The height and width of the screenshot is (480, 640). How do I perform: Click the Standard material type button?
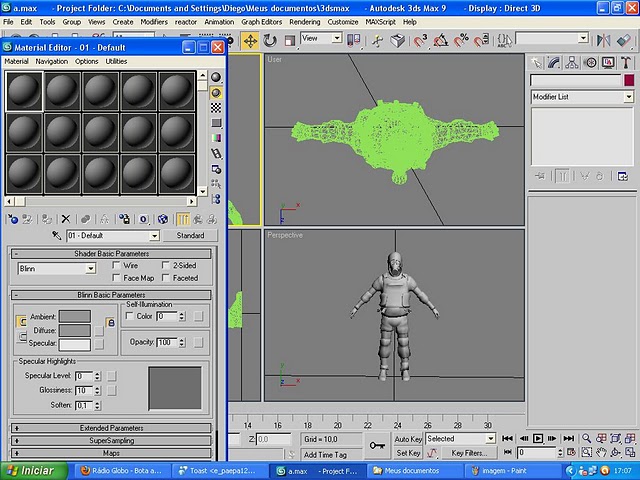click(190, 236)
